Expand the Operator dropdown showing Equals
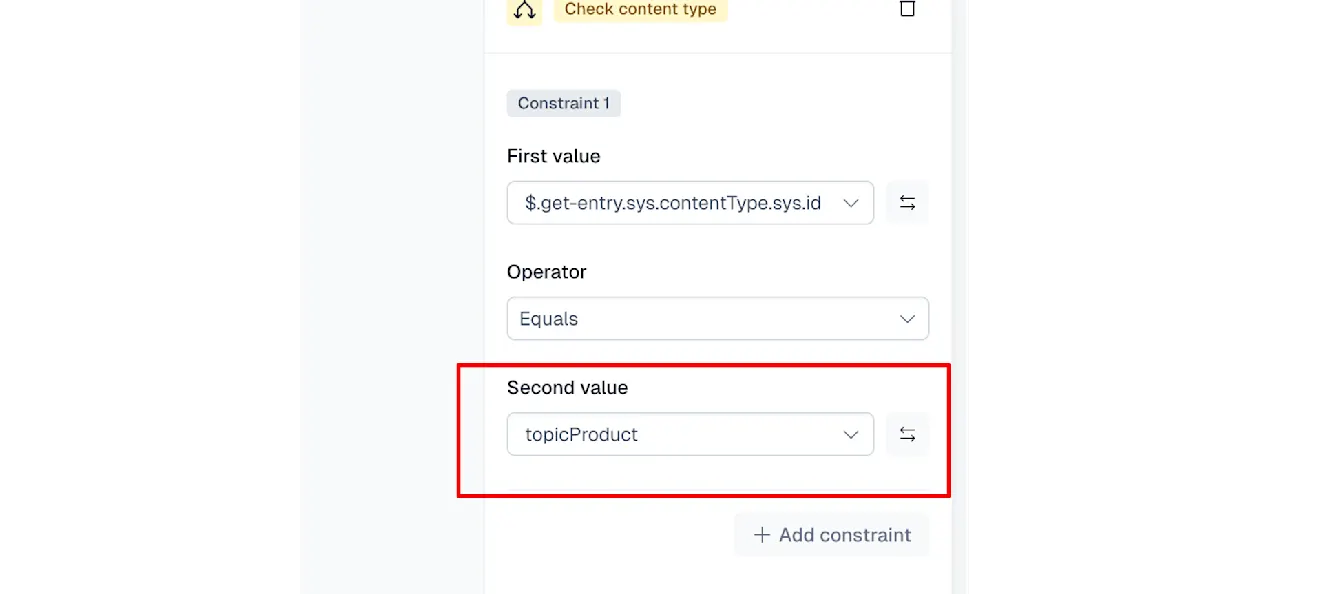 coord(717,319)
